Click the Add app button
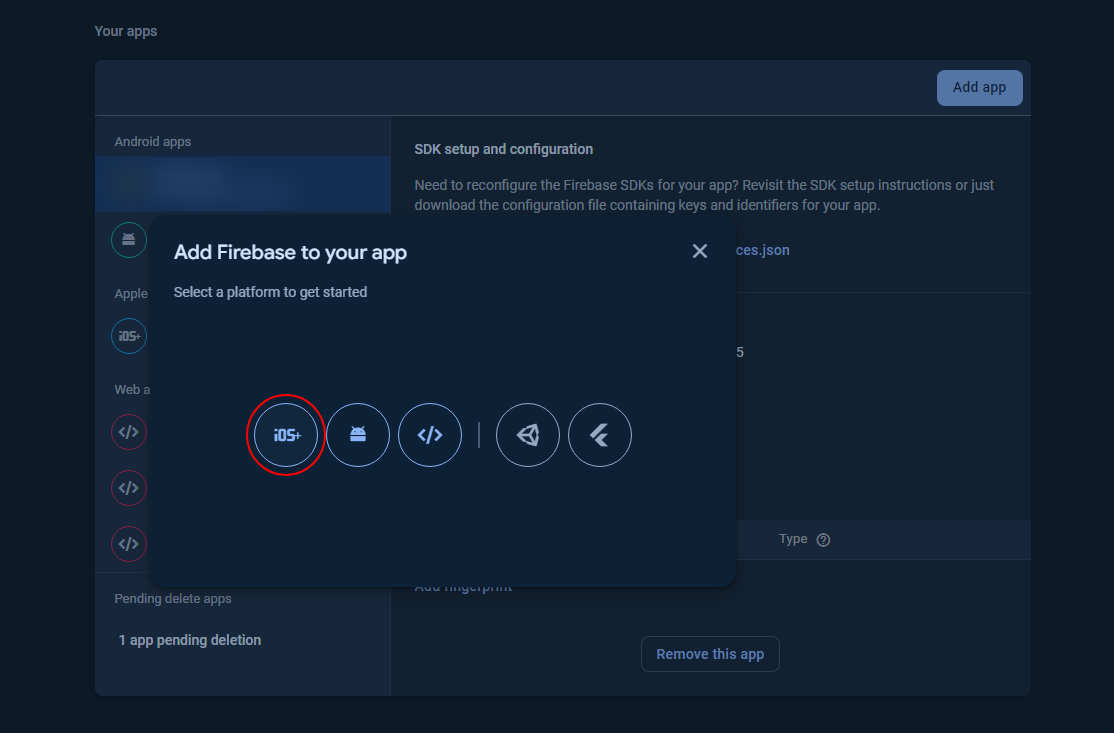The height and width of the screenshot is (733, 1114). pyautogui.click(x=979, y=88)
